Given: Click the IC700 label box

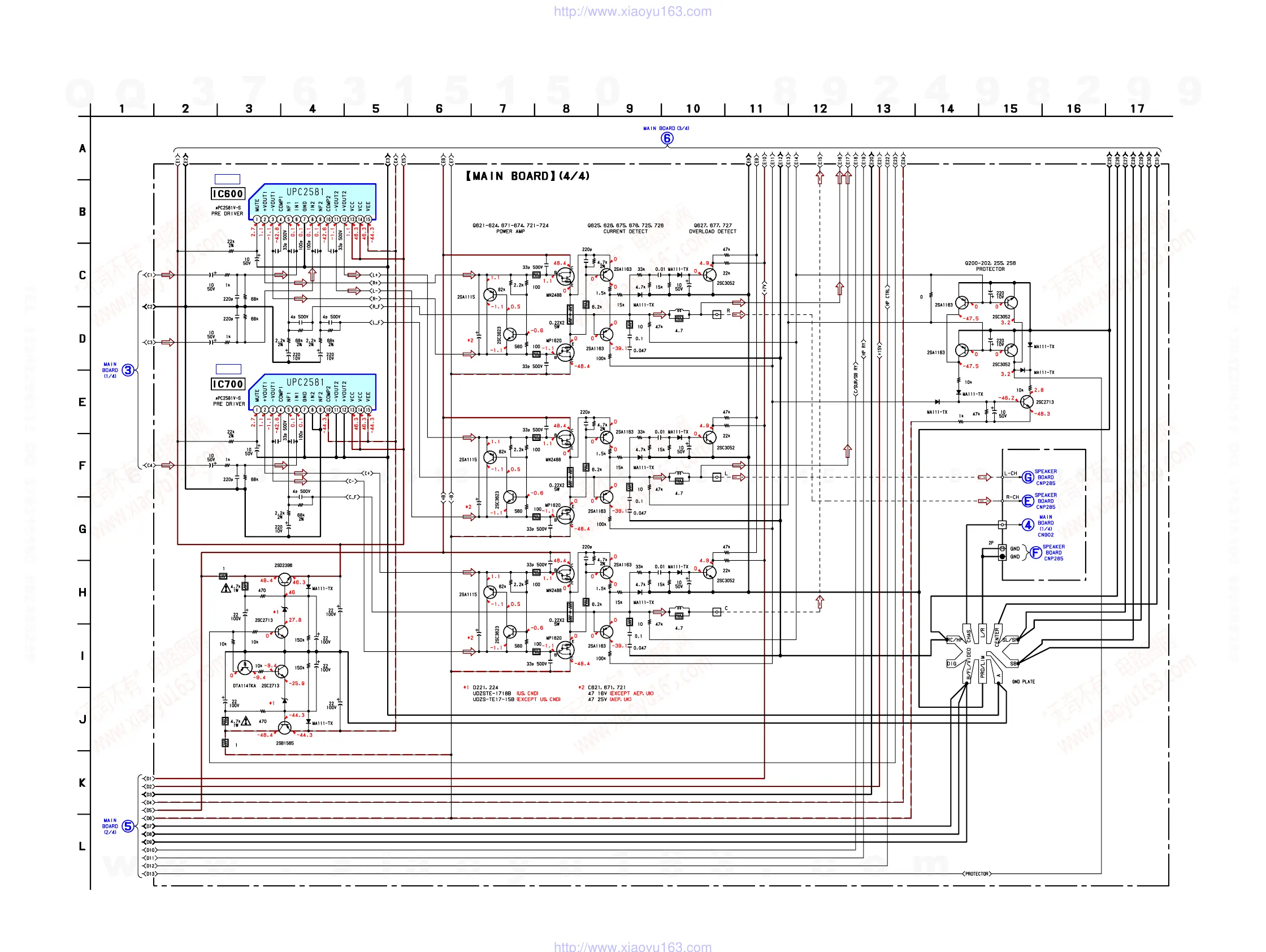Looking at the screenshot, I should tap(228, 384).
